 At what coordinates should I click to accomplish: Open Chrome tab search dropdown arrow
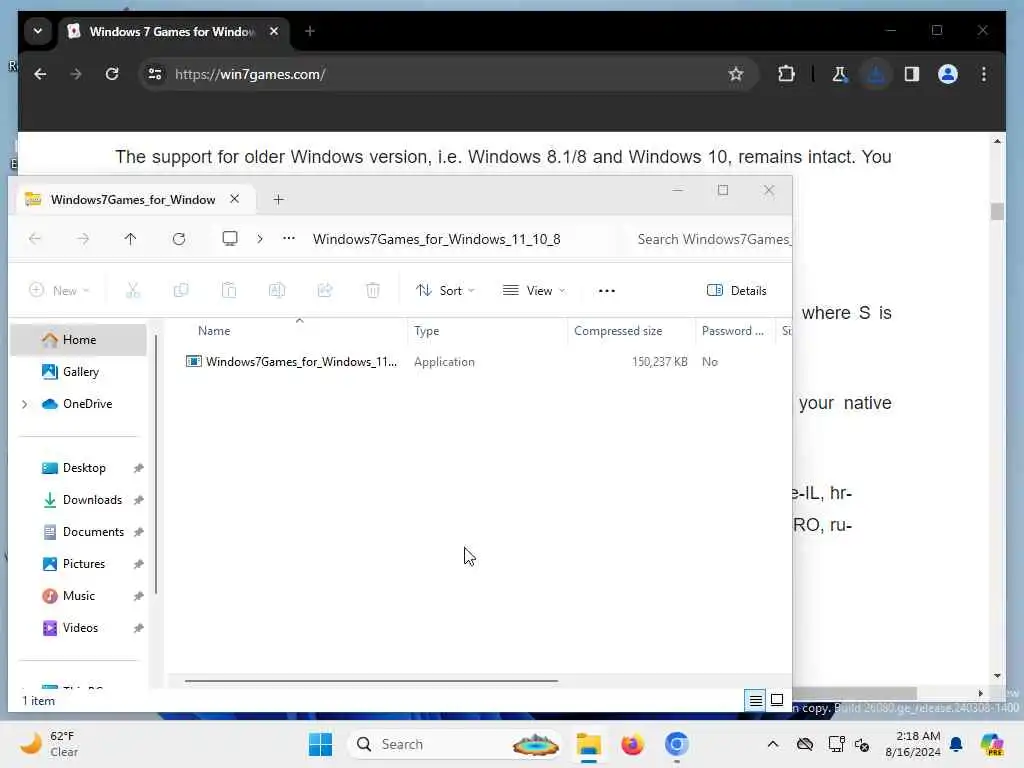click(38, 31)
